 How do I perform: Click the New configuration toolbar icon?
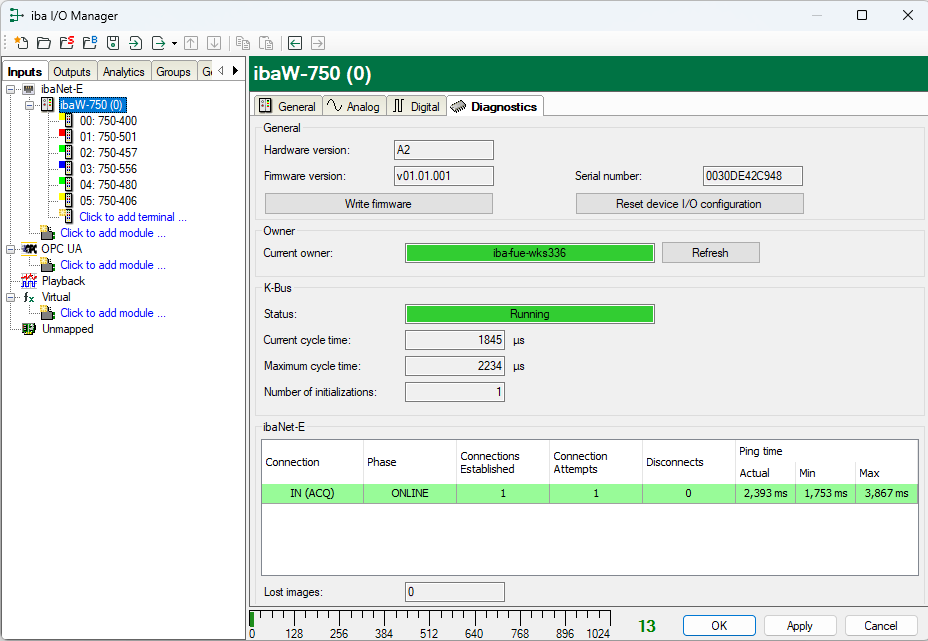[x=21, y=43]
